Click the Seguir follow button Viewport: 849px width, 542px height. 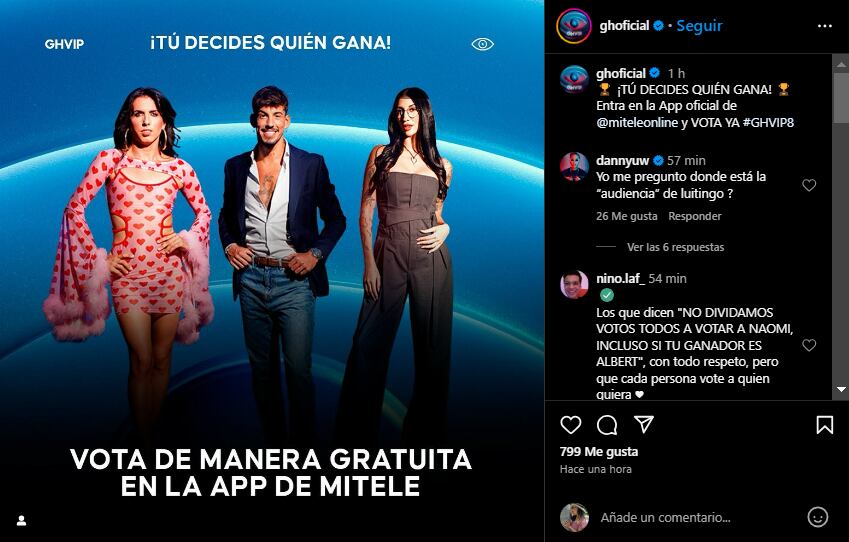[x=699, y=25]
